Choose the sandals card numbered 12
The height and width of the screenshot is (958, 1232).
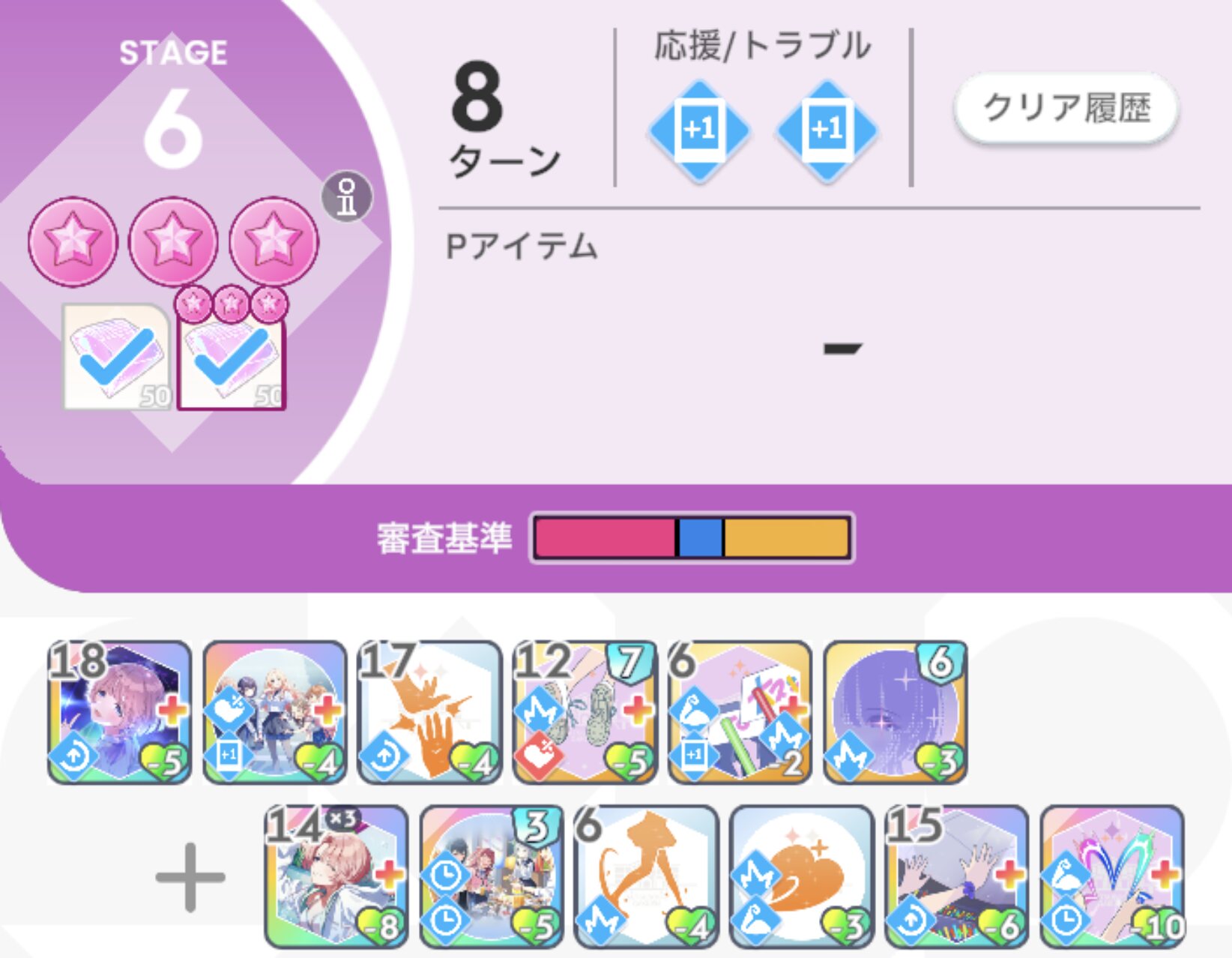[585, 712]
